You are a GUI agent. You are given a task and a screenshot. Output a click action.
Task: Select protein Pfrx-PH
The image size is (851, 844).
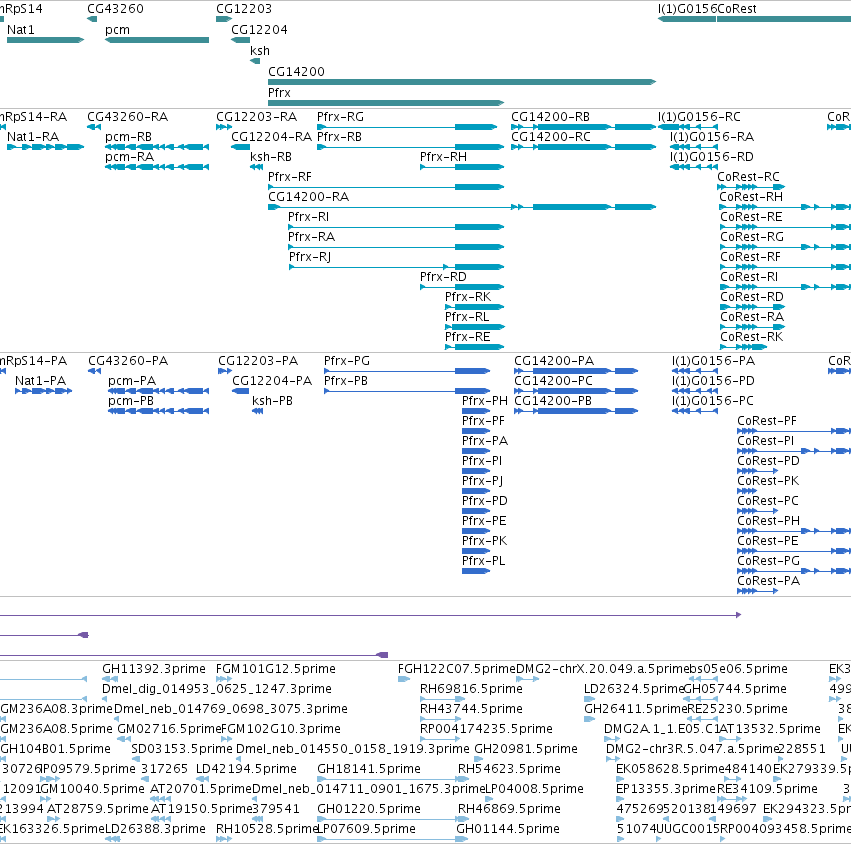(x=476, y=411)
